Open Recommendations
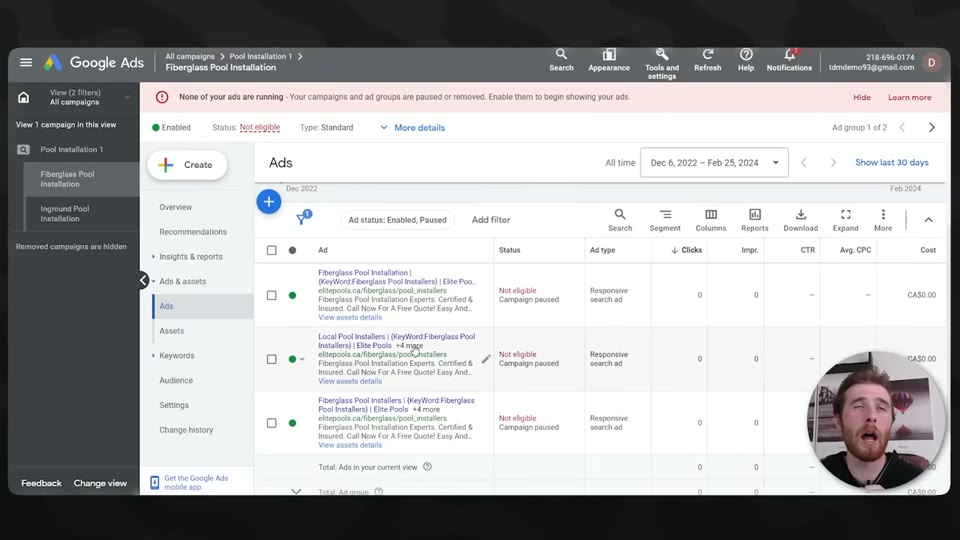960x540 pixels. (193, 231)
